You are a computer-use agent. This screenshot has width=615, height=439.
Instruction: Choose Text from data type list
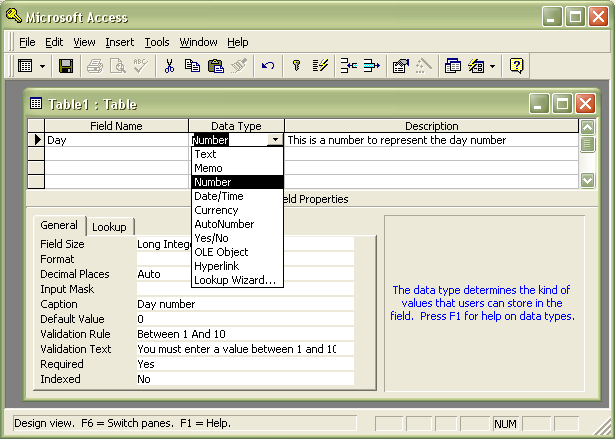(x=237, y=154)
